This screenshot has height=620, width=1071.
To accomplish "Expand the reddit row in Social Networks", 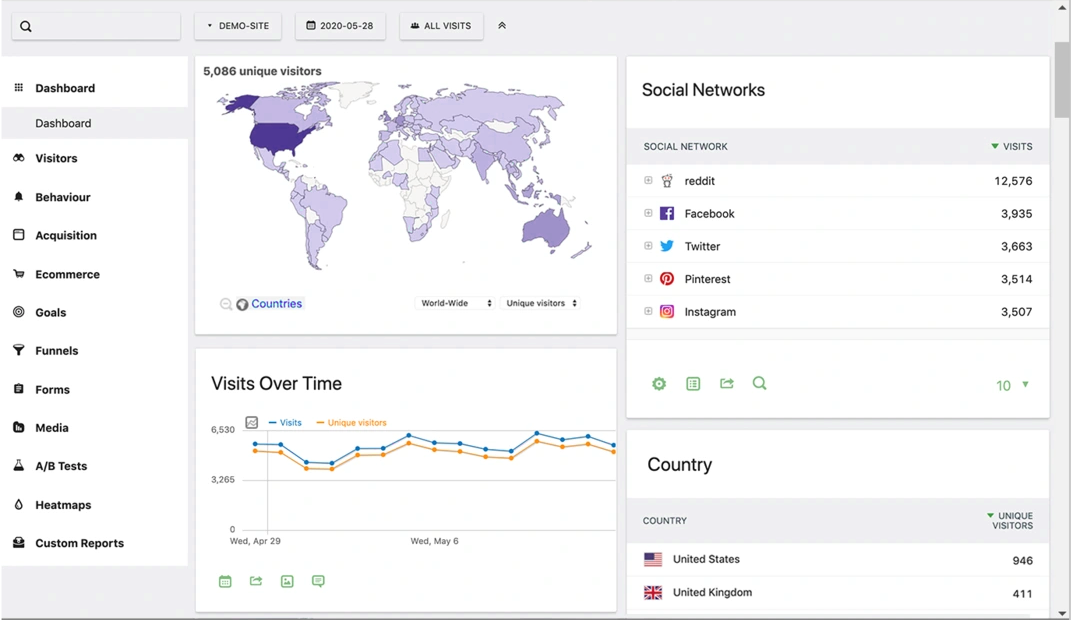I will 648,181.
